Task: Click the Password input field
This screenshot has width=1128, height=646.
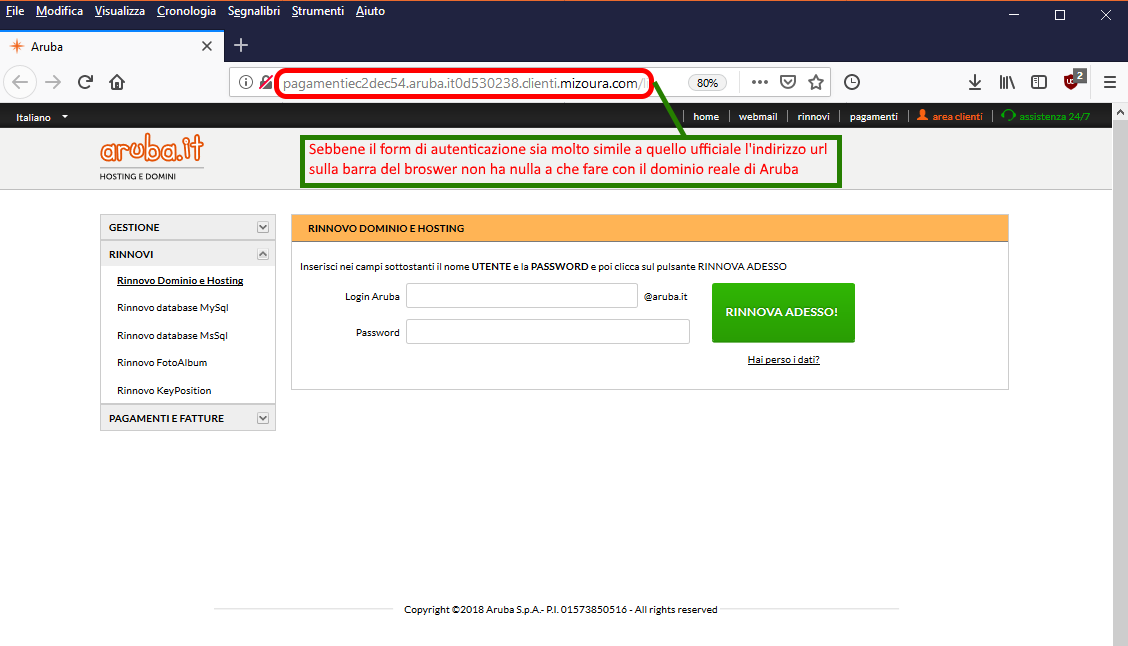Action: point(547,332)
